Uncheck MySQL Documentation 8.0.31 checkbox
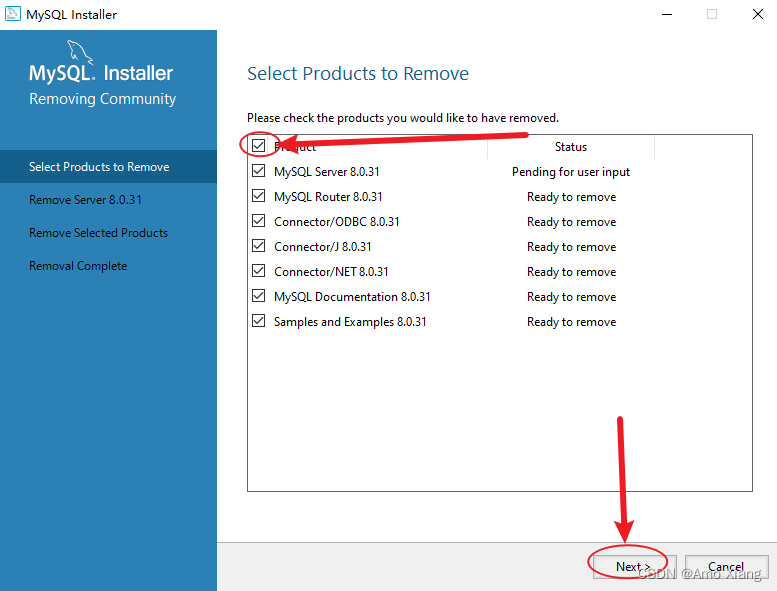This screenshot has height=591, width=777. (x=258, y=296)
